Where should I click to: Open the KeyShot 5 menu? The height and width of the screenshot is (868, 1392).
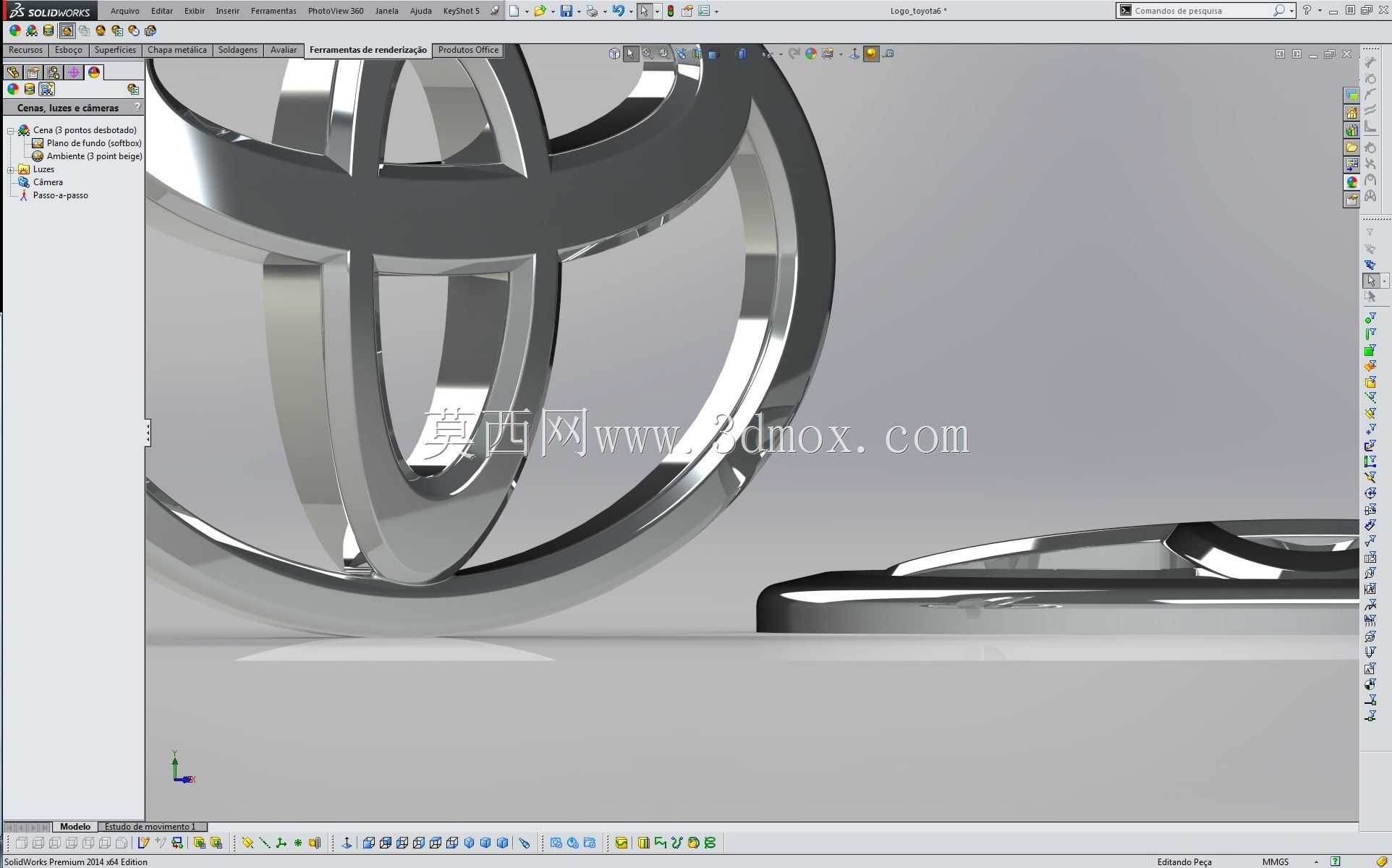[462, 11]
